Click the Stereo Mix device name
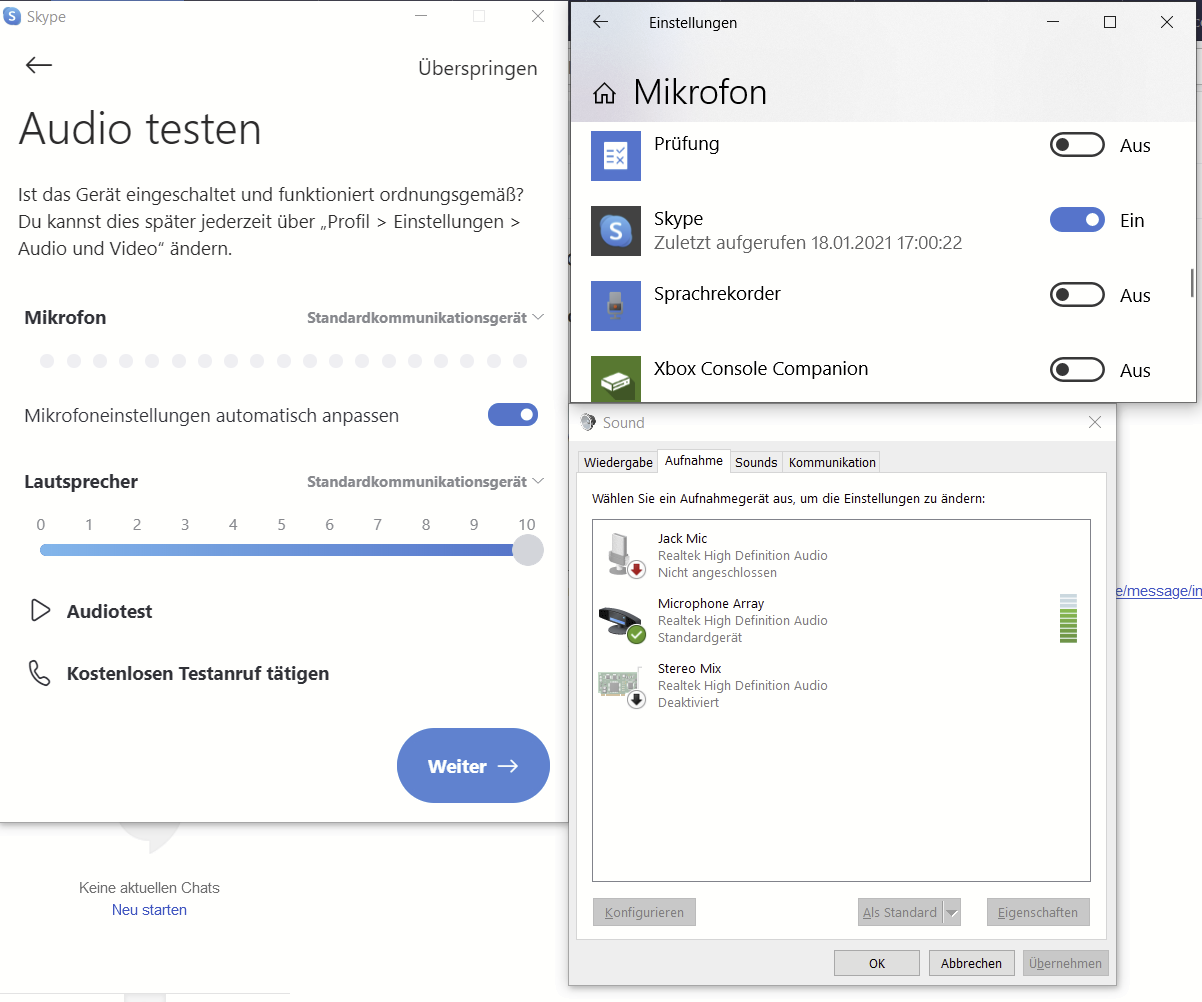 click(x=689, y=669)
